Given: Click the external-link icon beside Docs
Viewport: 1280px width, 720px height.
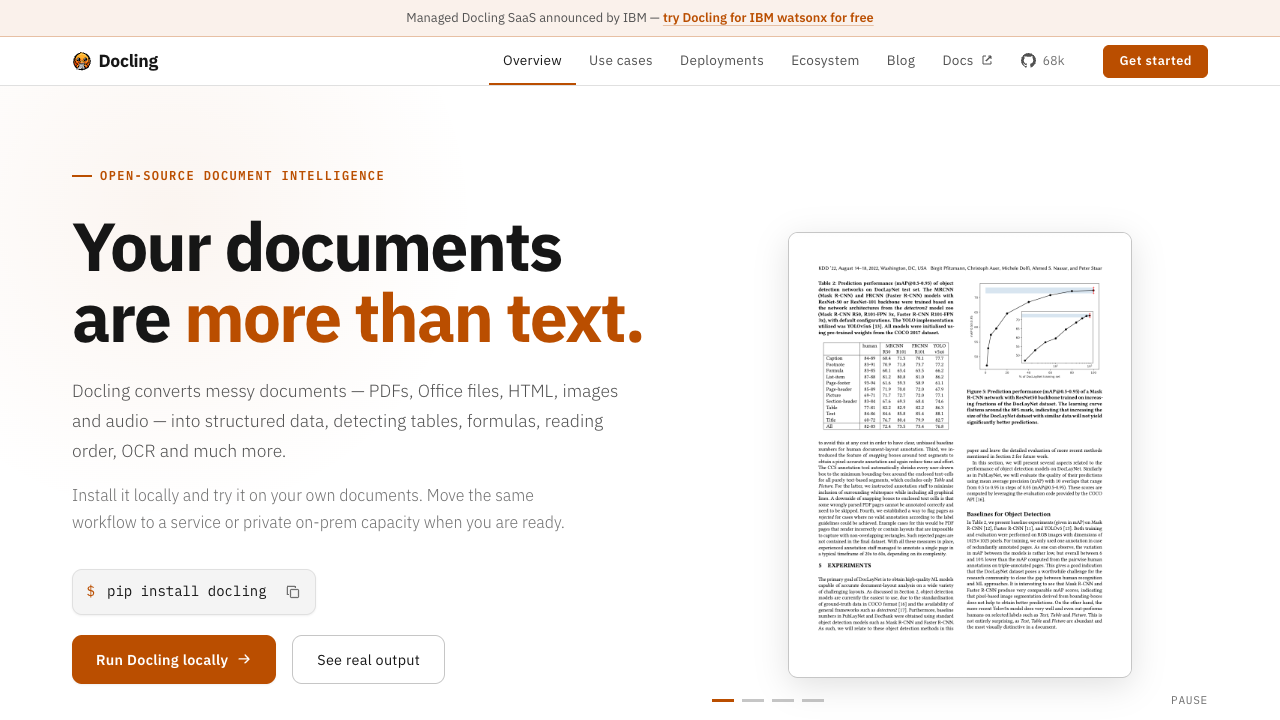Looking at the screenshot, I should pyautogui.click(x=987, y=60).
